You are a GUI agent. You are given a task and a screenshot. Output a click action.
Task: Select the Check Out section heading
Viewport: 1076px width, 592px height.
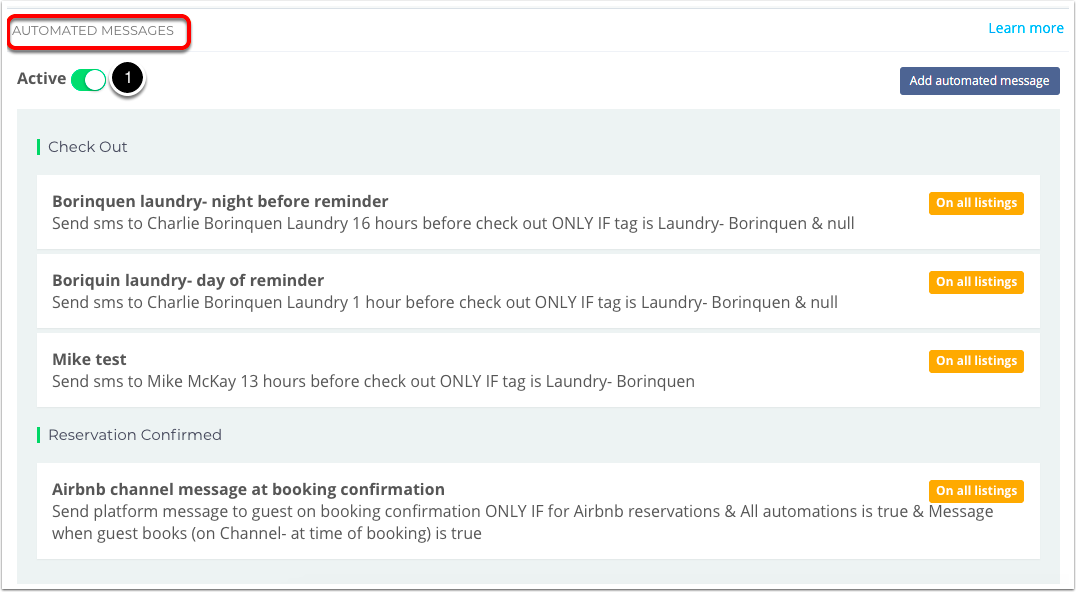[x=87, y=147]
